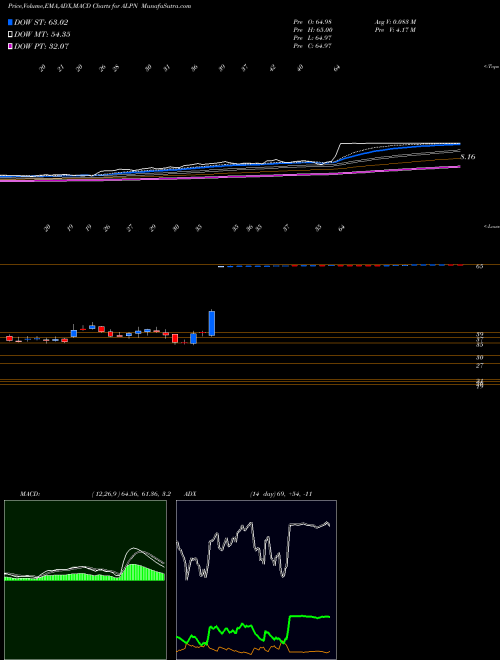Click the 'Pre V: 4.17 M' value
The height and width of the screenshot is (660, 500).
coord(394,30)
